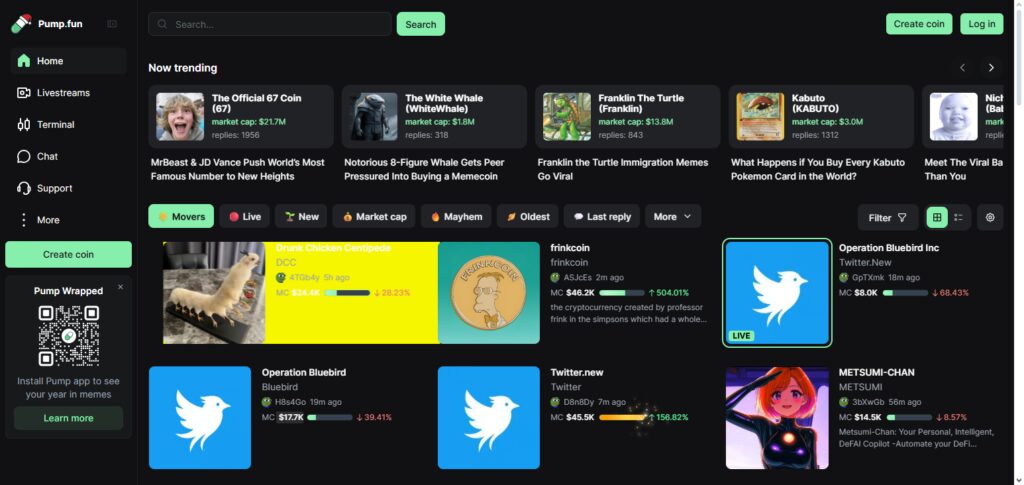Open the display settings gear icon
Image resolution: width=1024 pixels, height=485 pixels.
tap(990, 217)
